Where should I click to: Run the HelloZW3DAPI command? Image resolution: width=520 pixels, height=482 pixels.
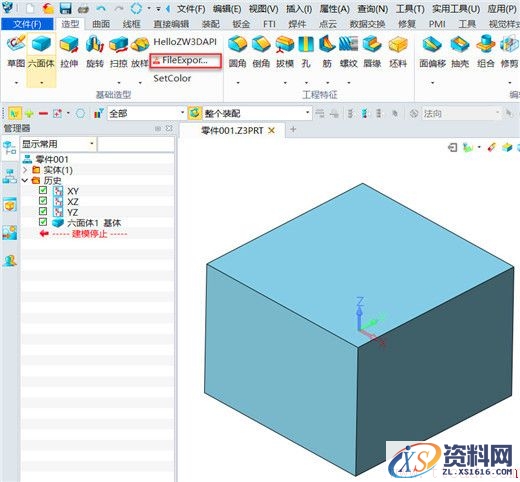click(x=185, y=42)
